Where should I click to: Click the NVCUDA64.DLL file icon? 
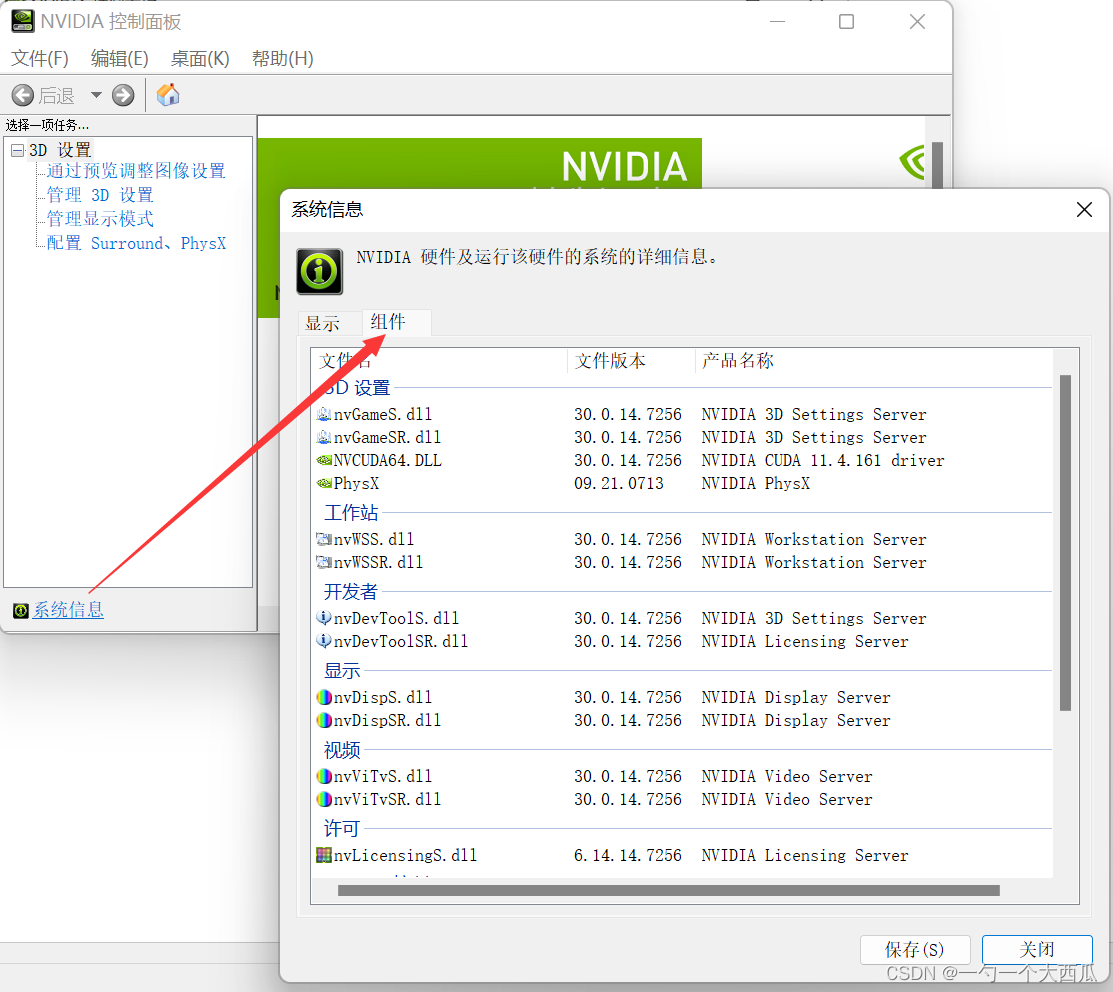click(x=324, y=460)
